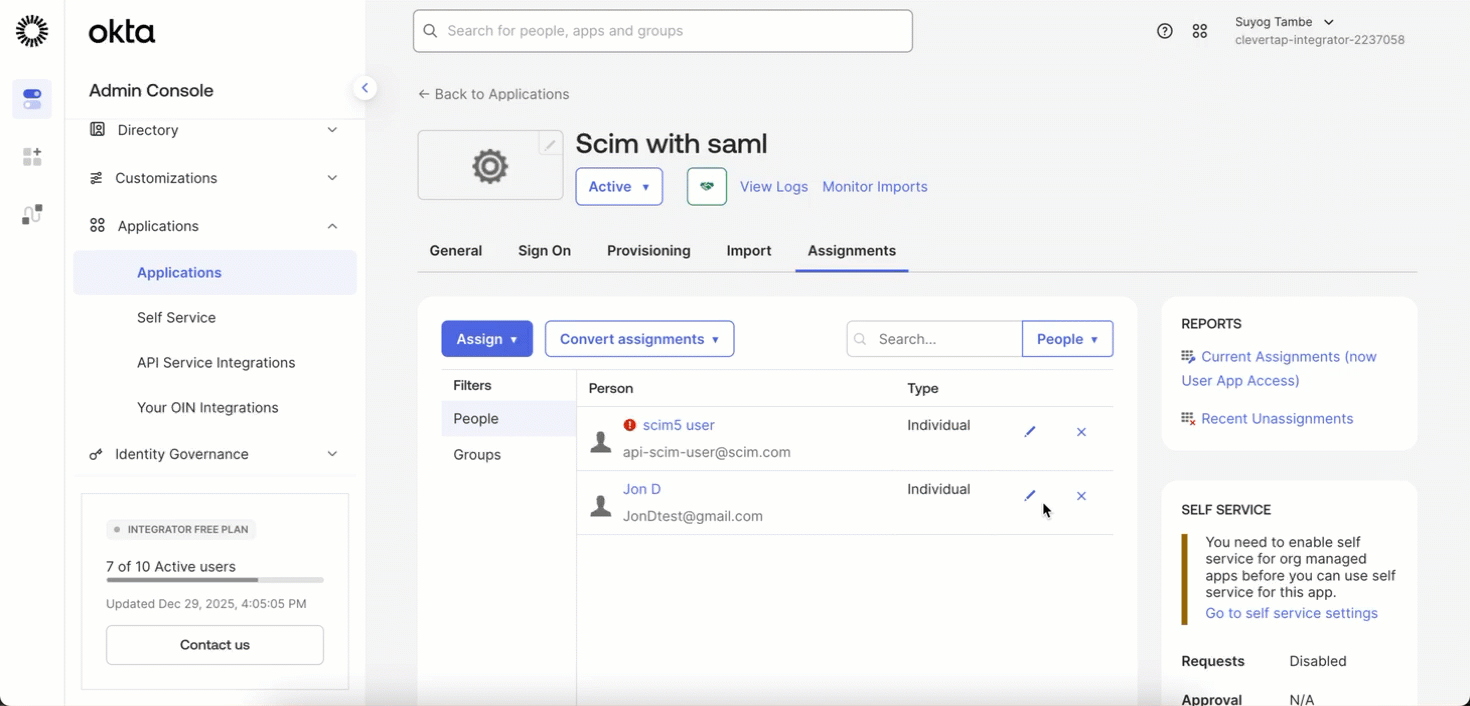
Task: Go to self service settings
Action: [x=1291, y=613]
